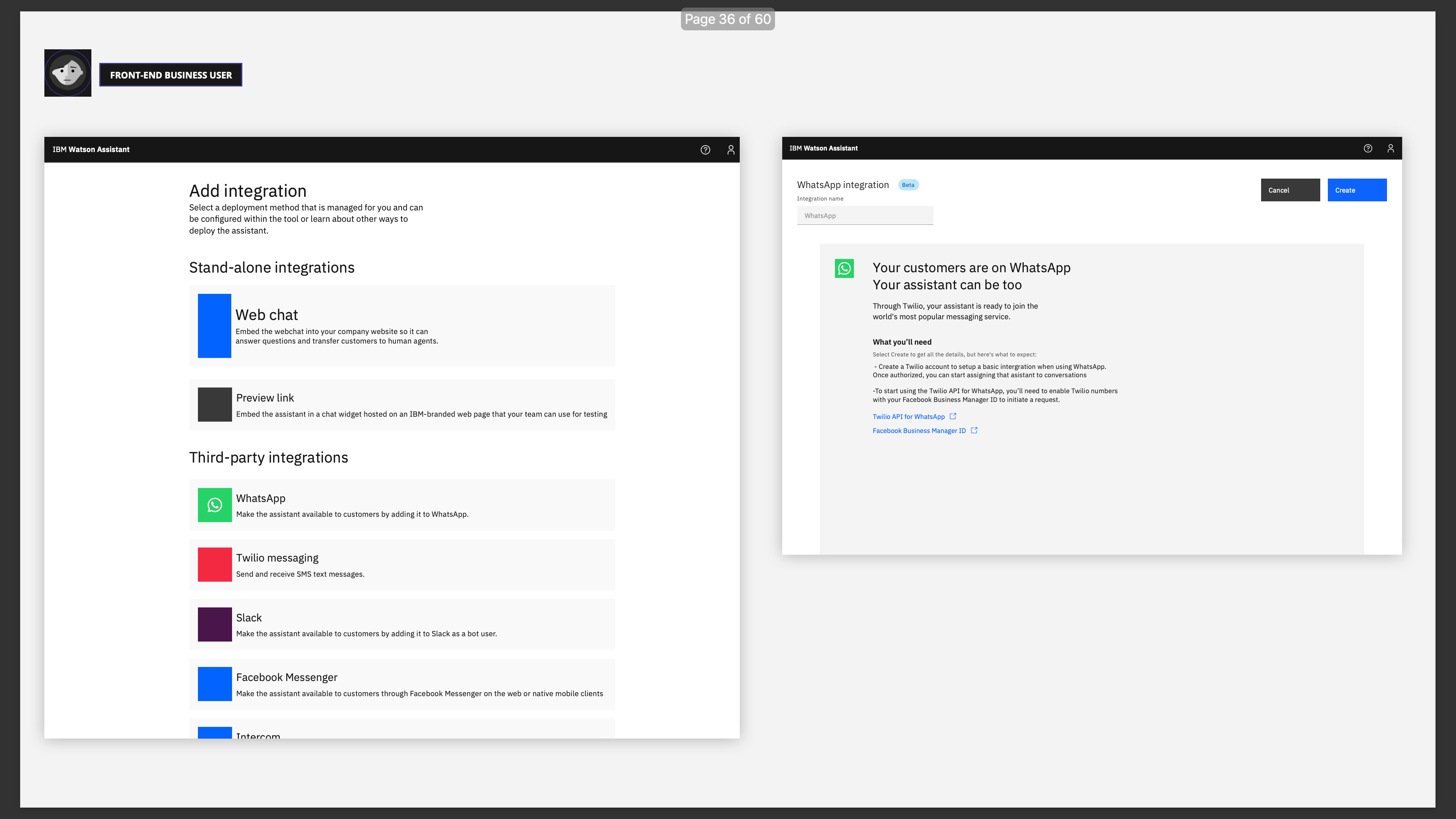Click 'Send and receive SMS text messages.' description
Viewport: 1456px width, 819px height.
click(300, 574)
